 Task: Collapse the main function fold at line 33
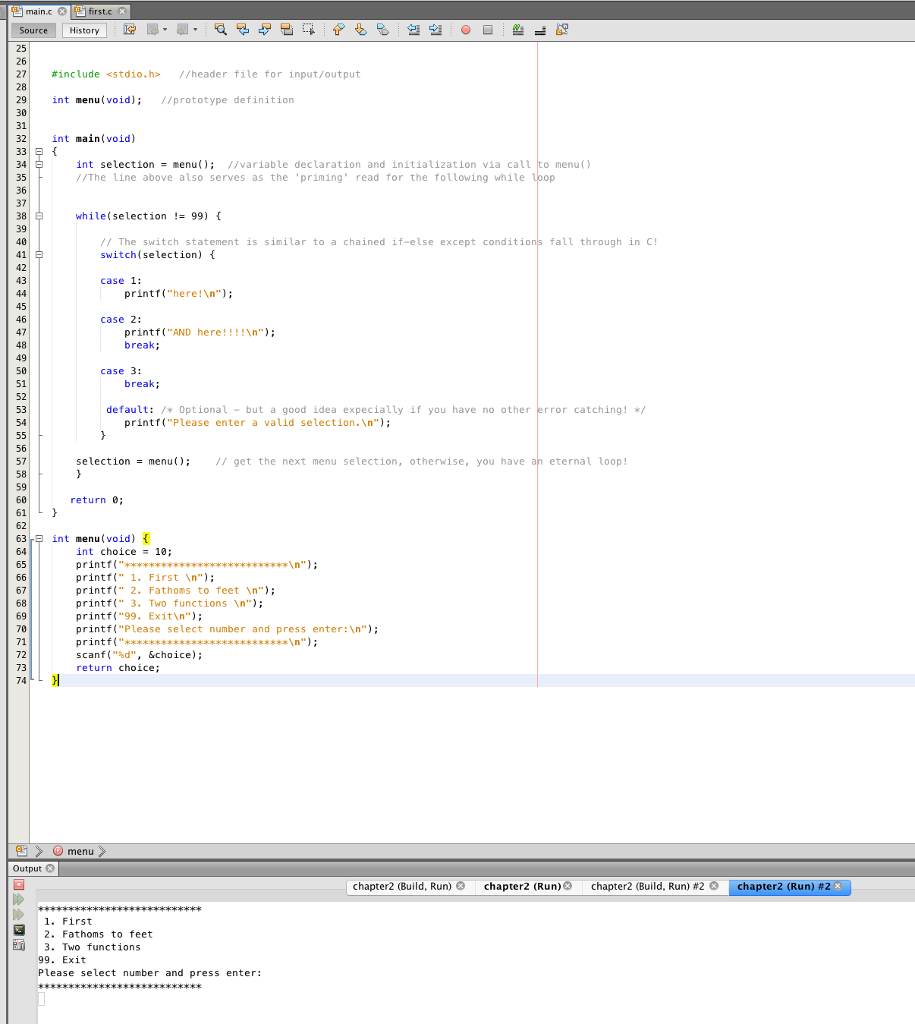point(39,152)
